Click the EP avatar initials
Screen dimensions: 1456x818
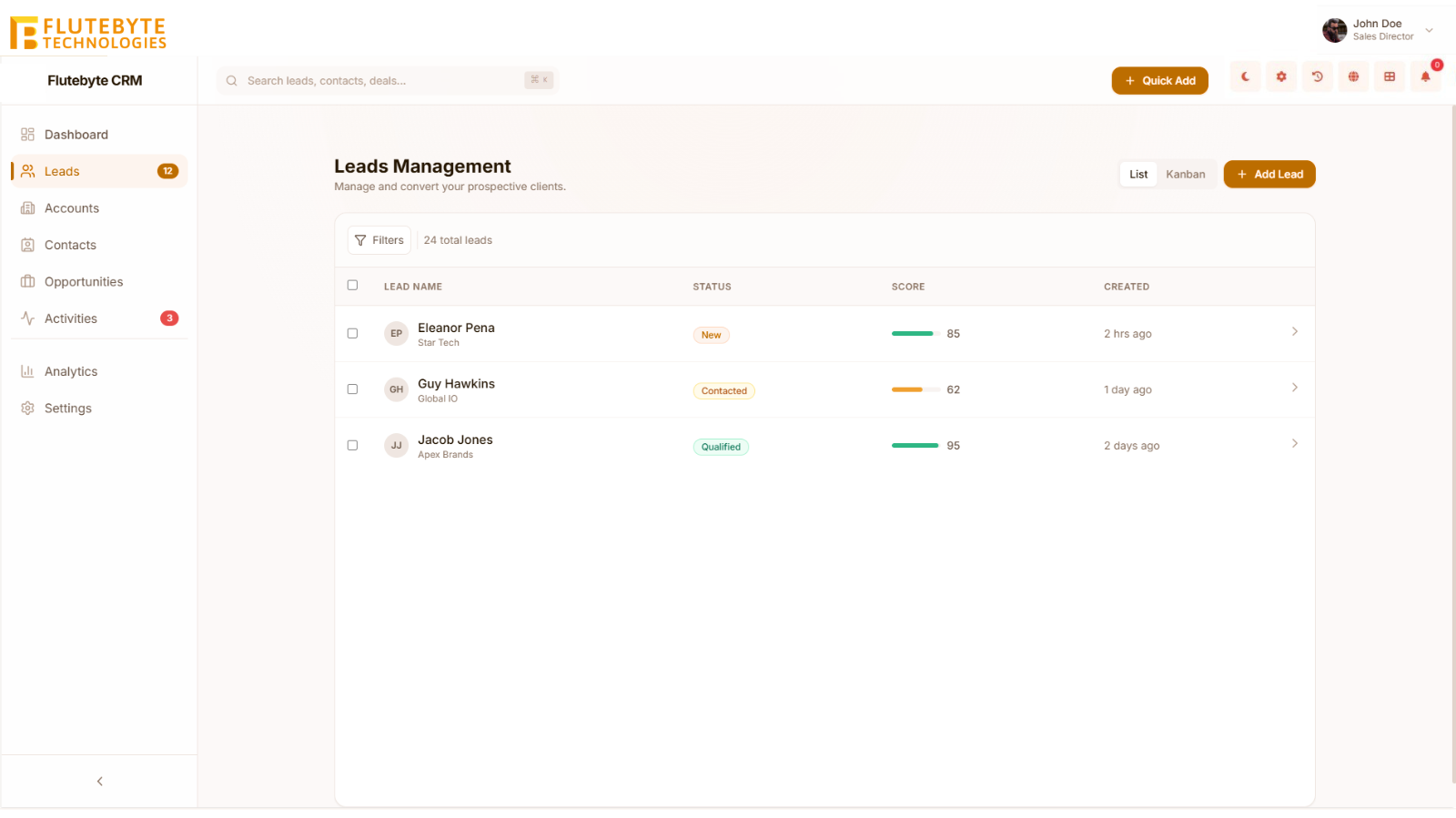coord(396,334)
